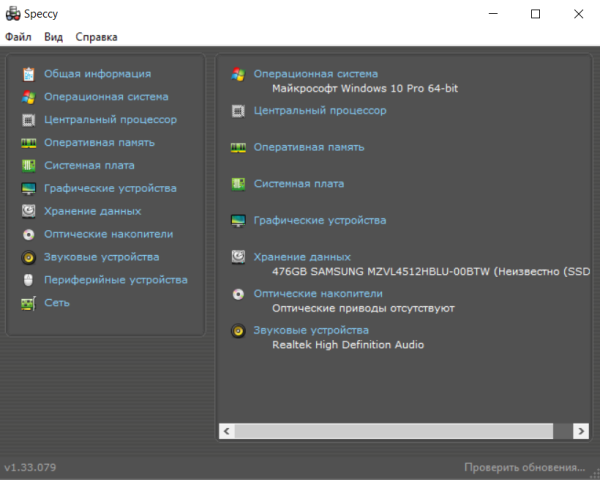Click the Центральный процессор summary heading link
The width and height of the screenshot is (600, 480).
pyautogui.click(x=320, y=111)
